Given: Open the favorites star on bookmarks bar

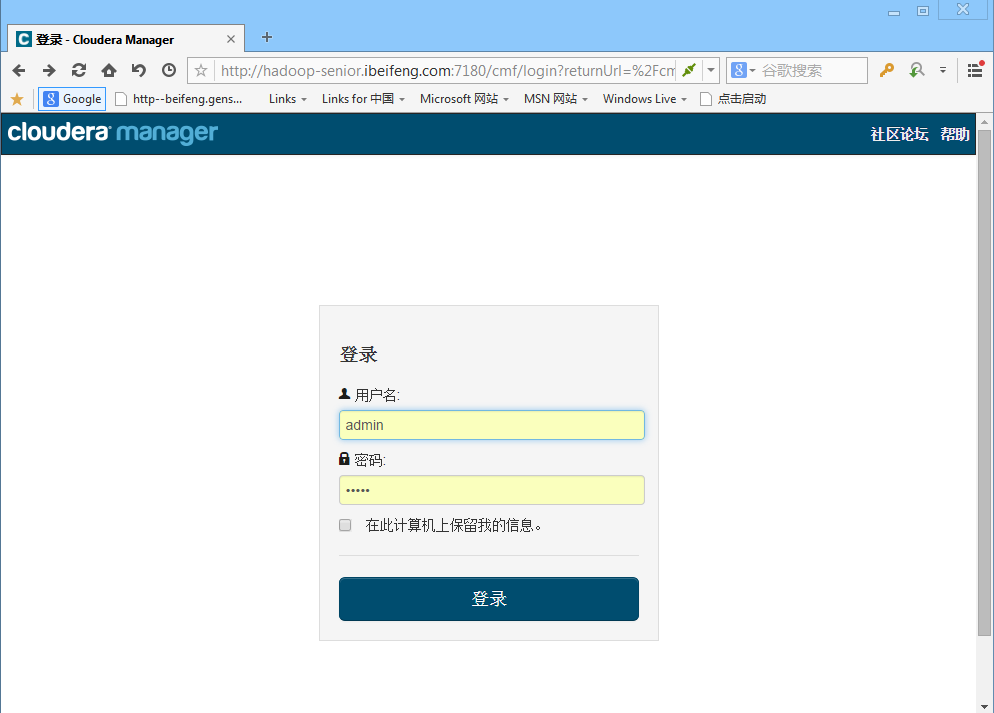Looking at the screenshot, I should [x=17, y=99].
